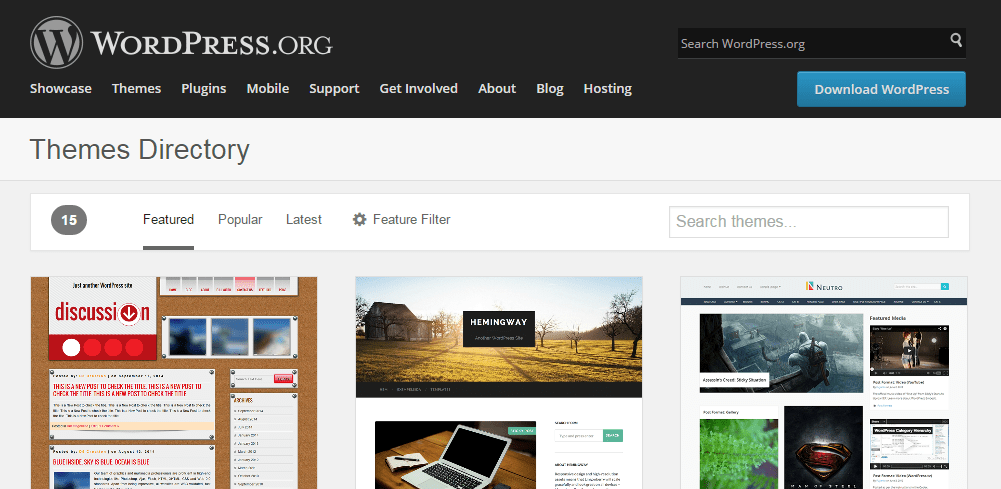The height and width of the screenshot is (489, 1001).
Task: Focus the Search themes input box
Action: 808,222
